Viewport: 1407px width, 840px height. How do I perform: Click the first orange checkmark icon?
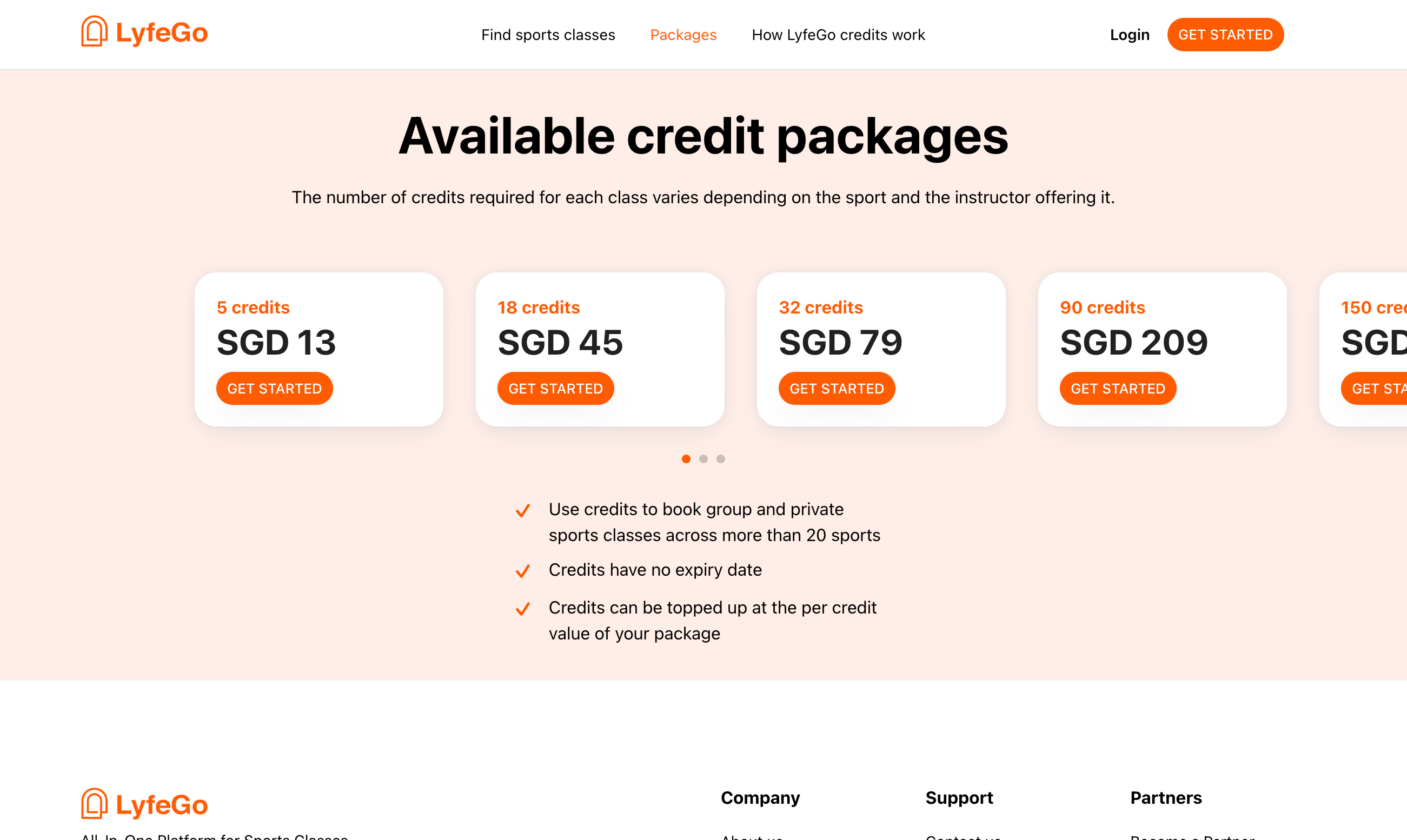point(522,511)
